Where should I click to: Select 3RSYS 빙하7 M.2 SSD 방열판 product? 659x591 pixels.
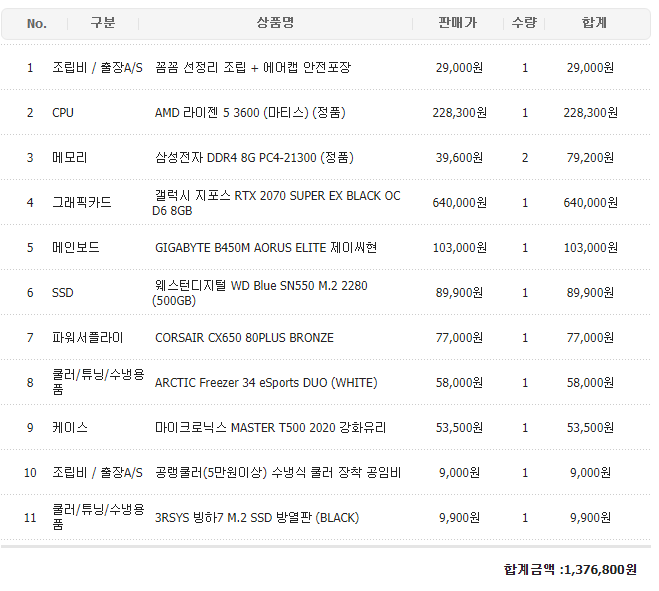(x=257, y=517)
